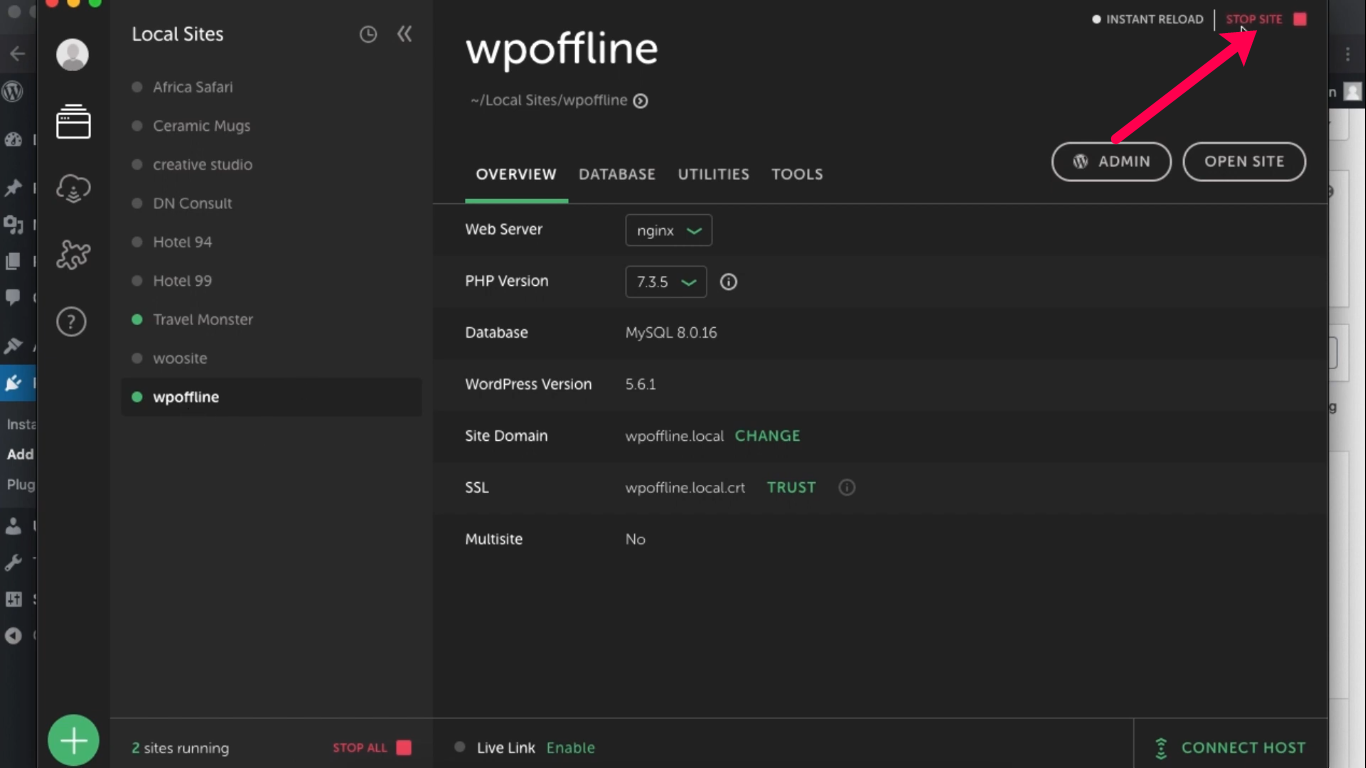
Task: Click Stop All running sites
Action: (372, 748)
